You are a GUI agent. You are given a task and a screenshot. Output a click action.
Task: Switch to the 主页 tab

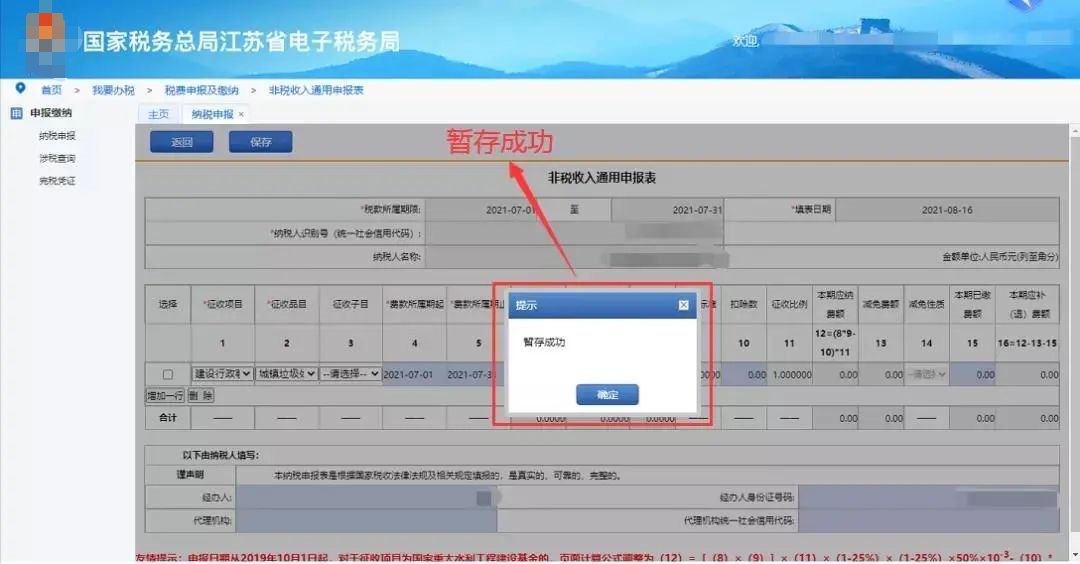pos(158,114)
